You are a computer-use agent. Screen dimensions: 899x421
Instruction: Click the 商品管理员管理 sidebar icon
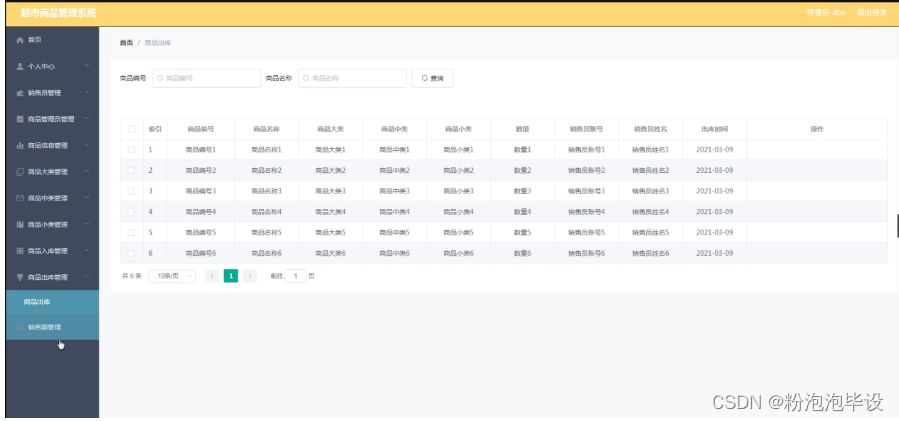[20, 119]
